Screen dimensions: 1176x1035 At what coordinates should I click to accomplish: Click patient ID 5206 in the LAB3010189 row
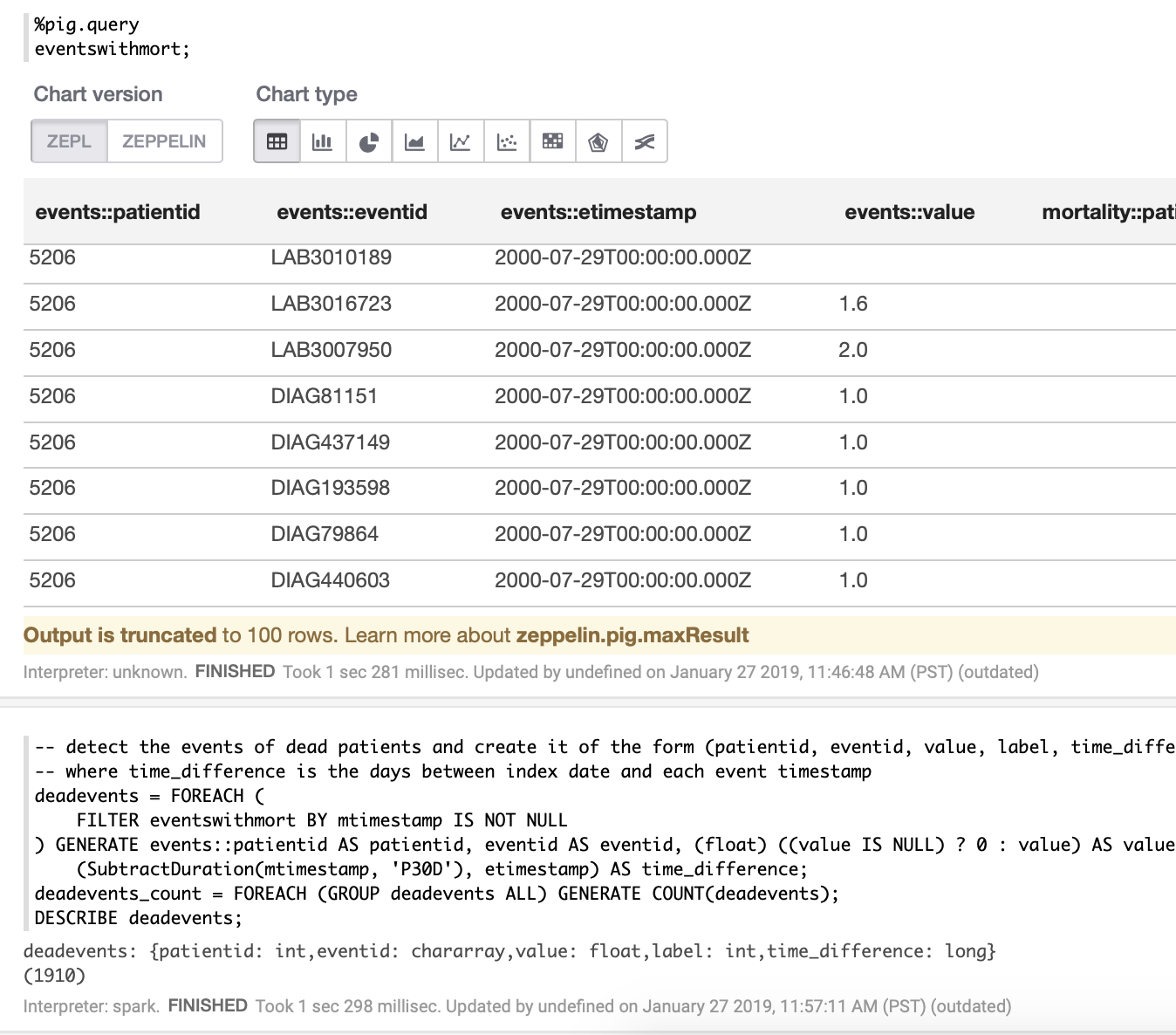pyautogui.click(x=52, y=257)
